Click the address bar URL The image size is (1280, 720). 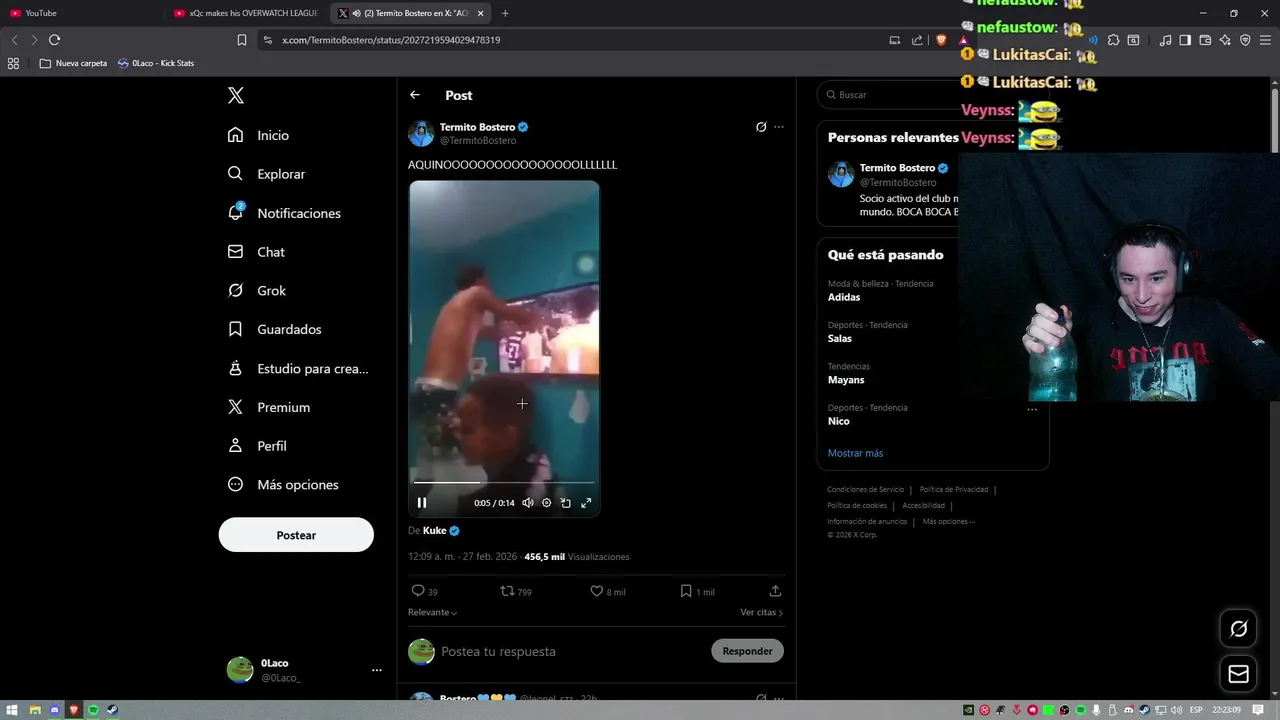point(391,40)
